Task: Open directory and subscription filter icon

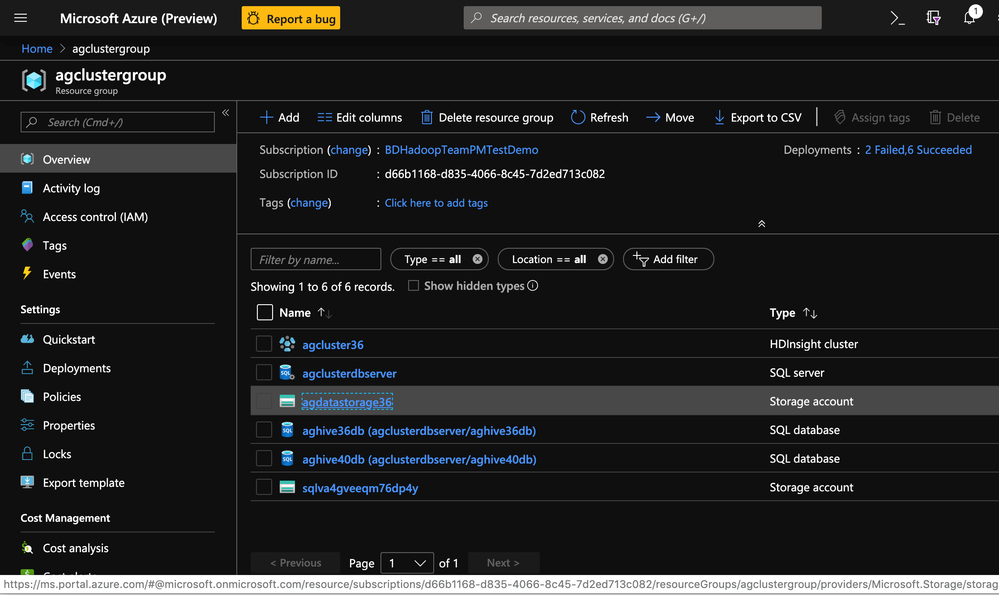Action: point(933,18)
